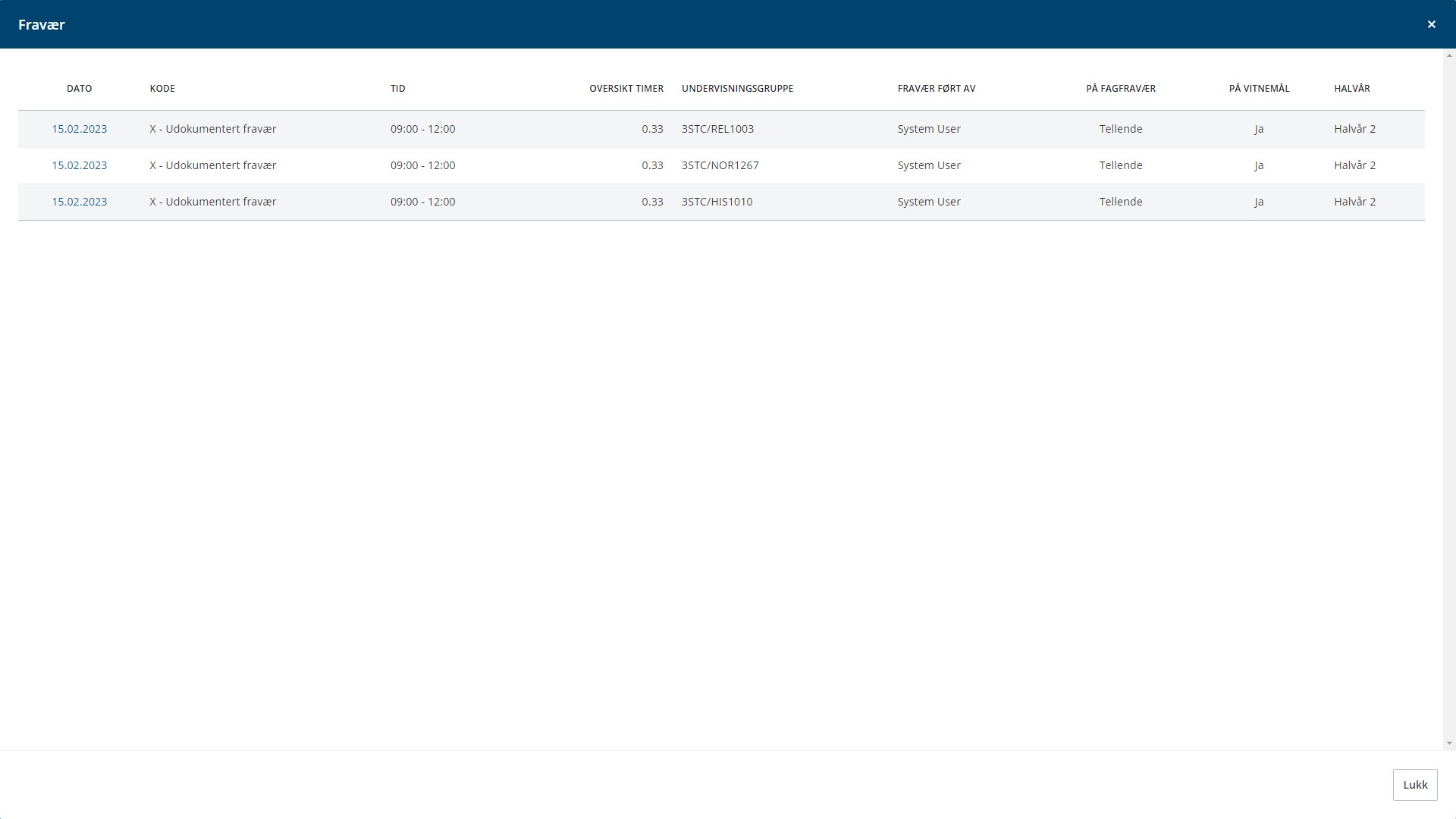Click Ja in the NOR1267 row
This screenshot has height=819, width=1456.
(x=1259, y=165)
